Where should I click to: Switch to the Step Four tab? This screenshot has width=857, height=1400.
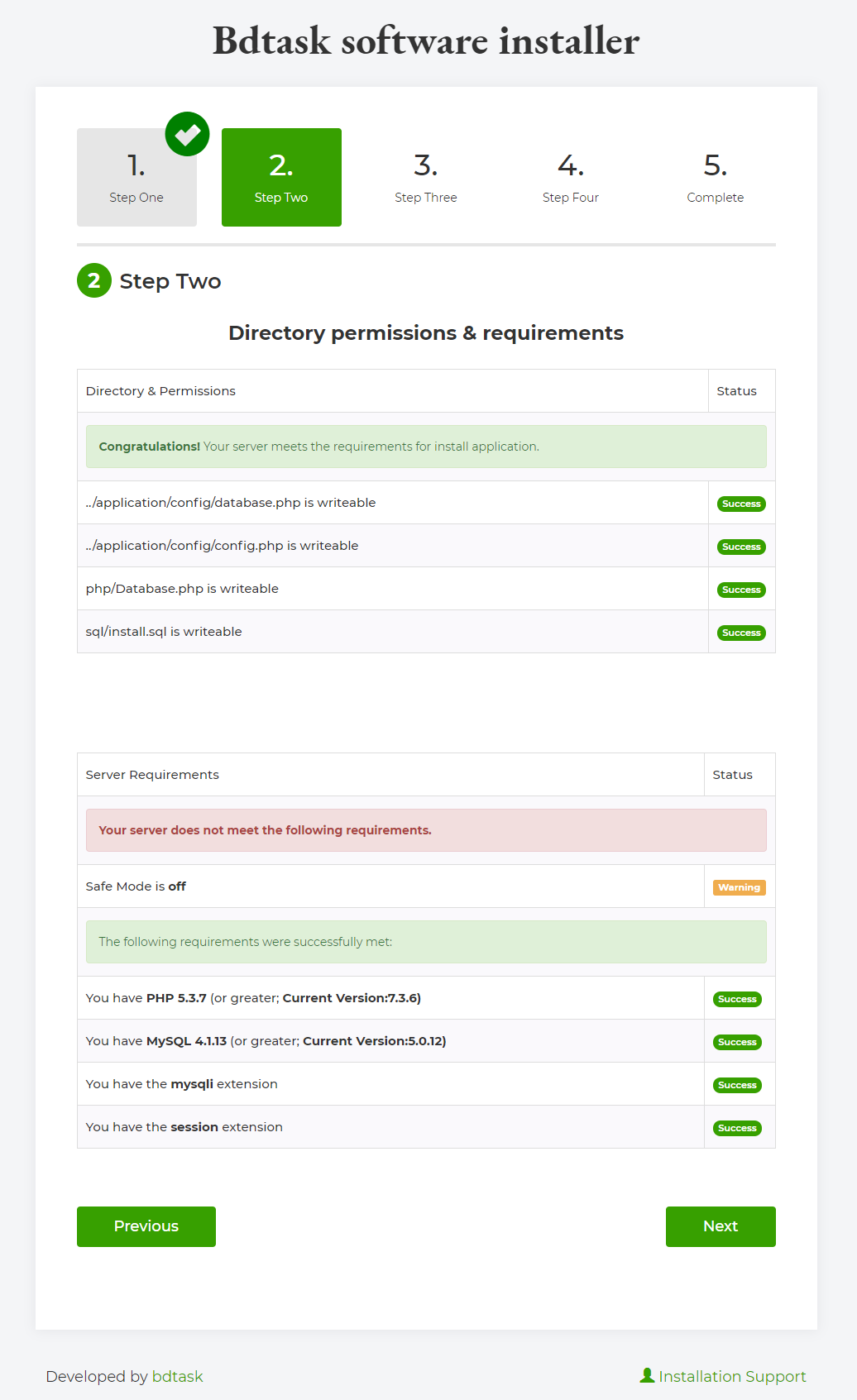pyautogui.click(x=571, y=177)
